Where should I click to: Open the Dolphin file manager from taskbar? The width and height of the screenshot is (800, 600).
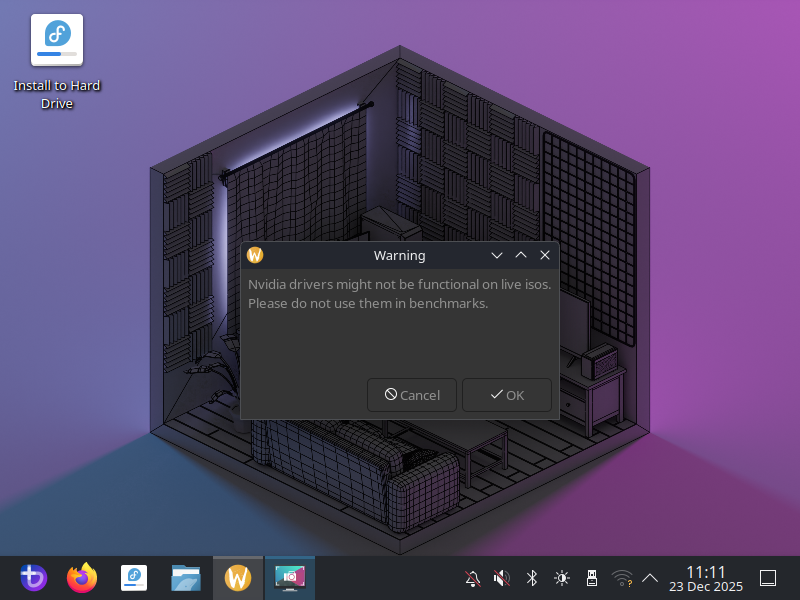(186, 578)
